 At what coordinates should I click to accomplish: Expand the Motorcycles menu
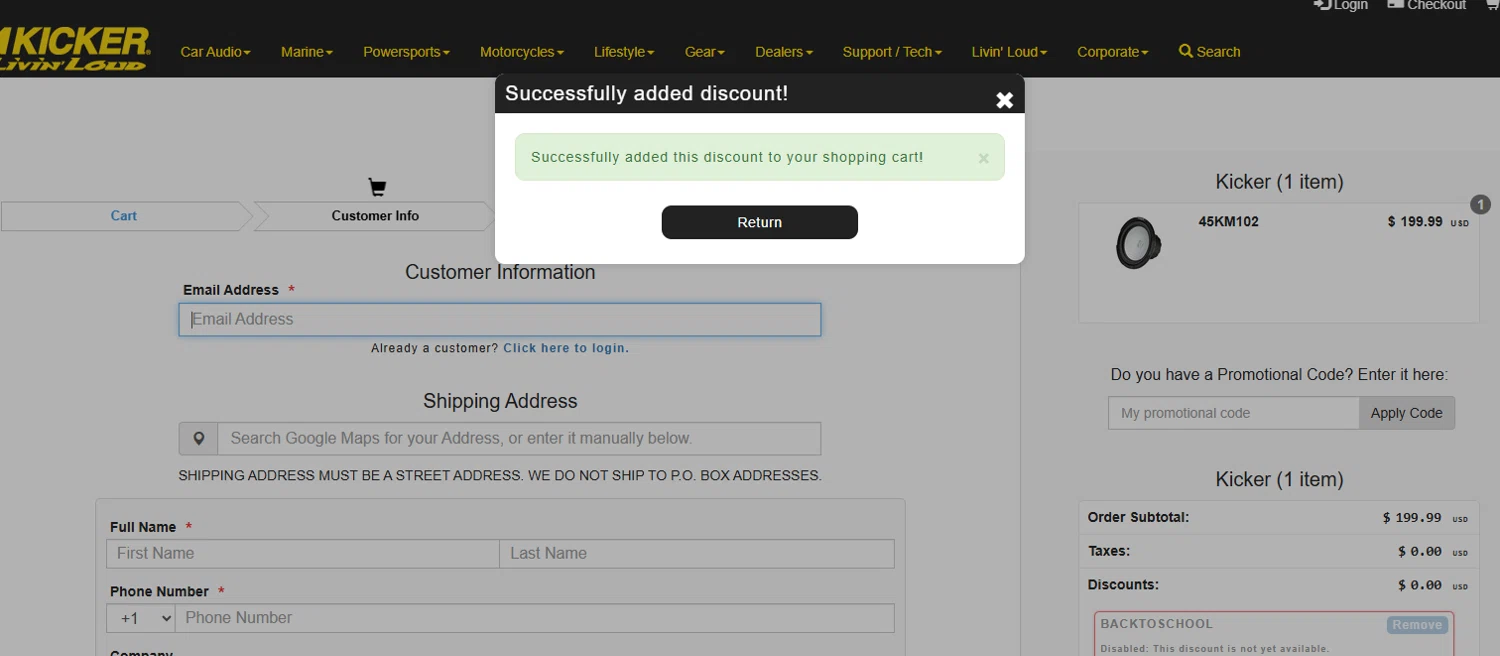click(x=521, y=52)
